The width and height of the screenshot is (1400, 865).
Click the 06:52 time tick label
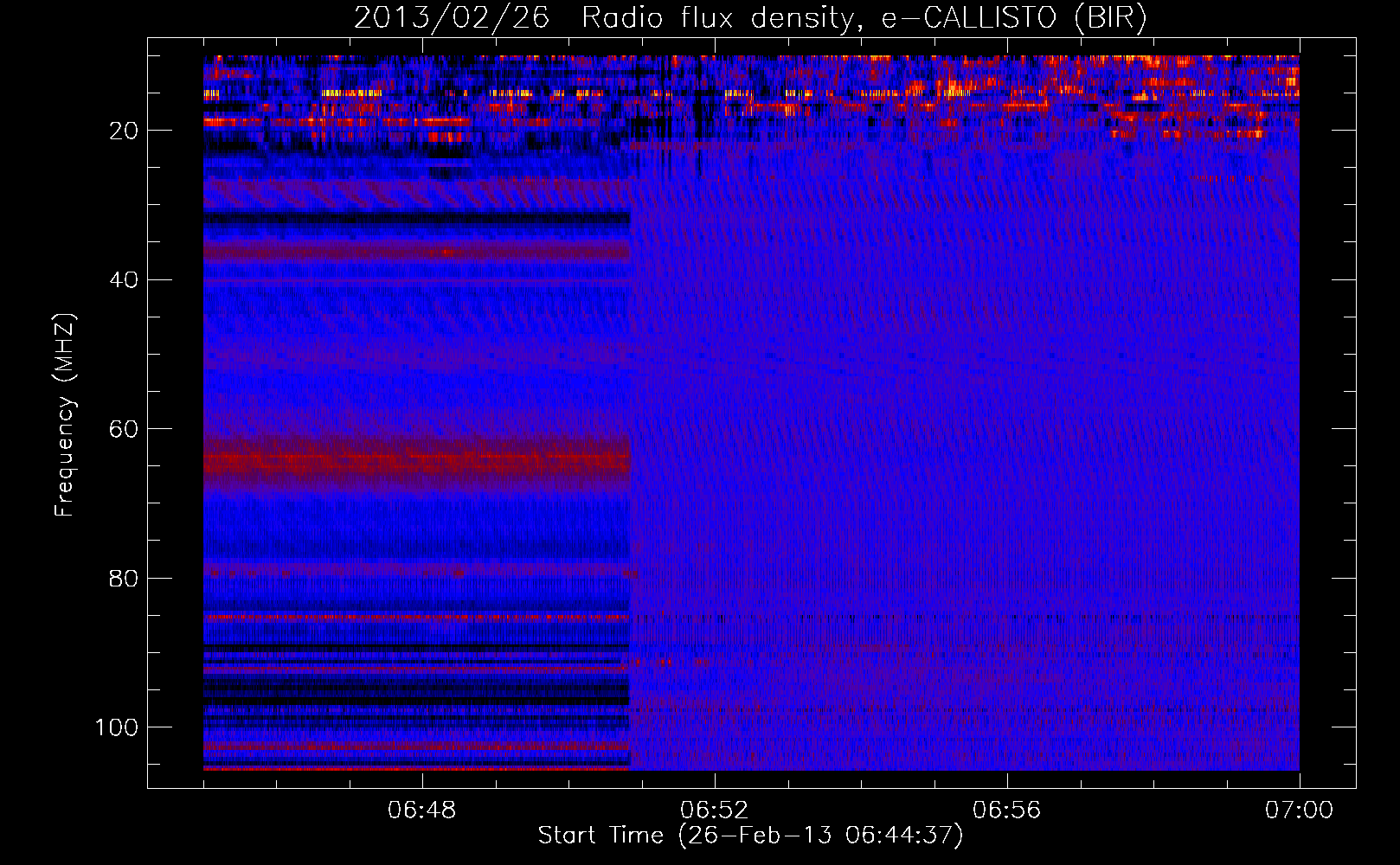click(714, 811)
